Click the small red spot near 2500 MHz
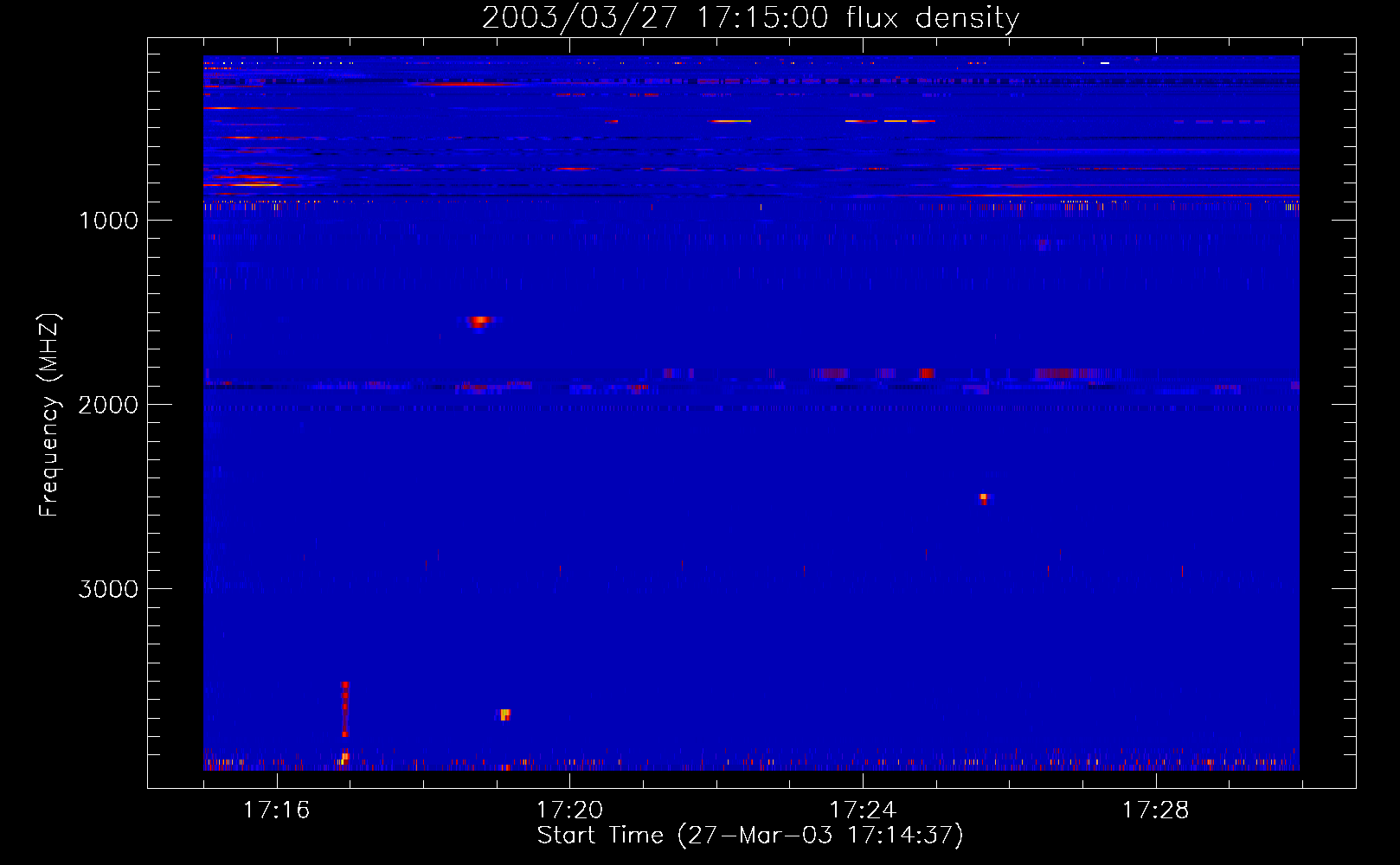The width and height of the screenshot is (1400, 865). coord(983,498)
